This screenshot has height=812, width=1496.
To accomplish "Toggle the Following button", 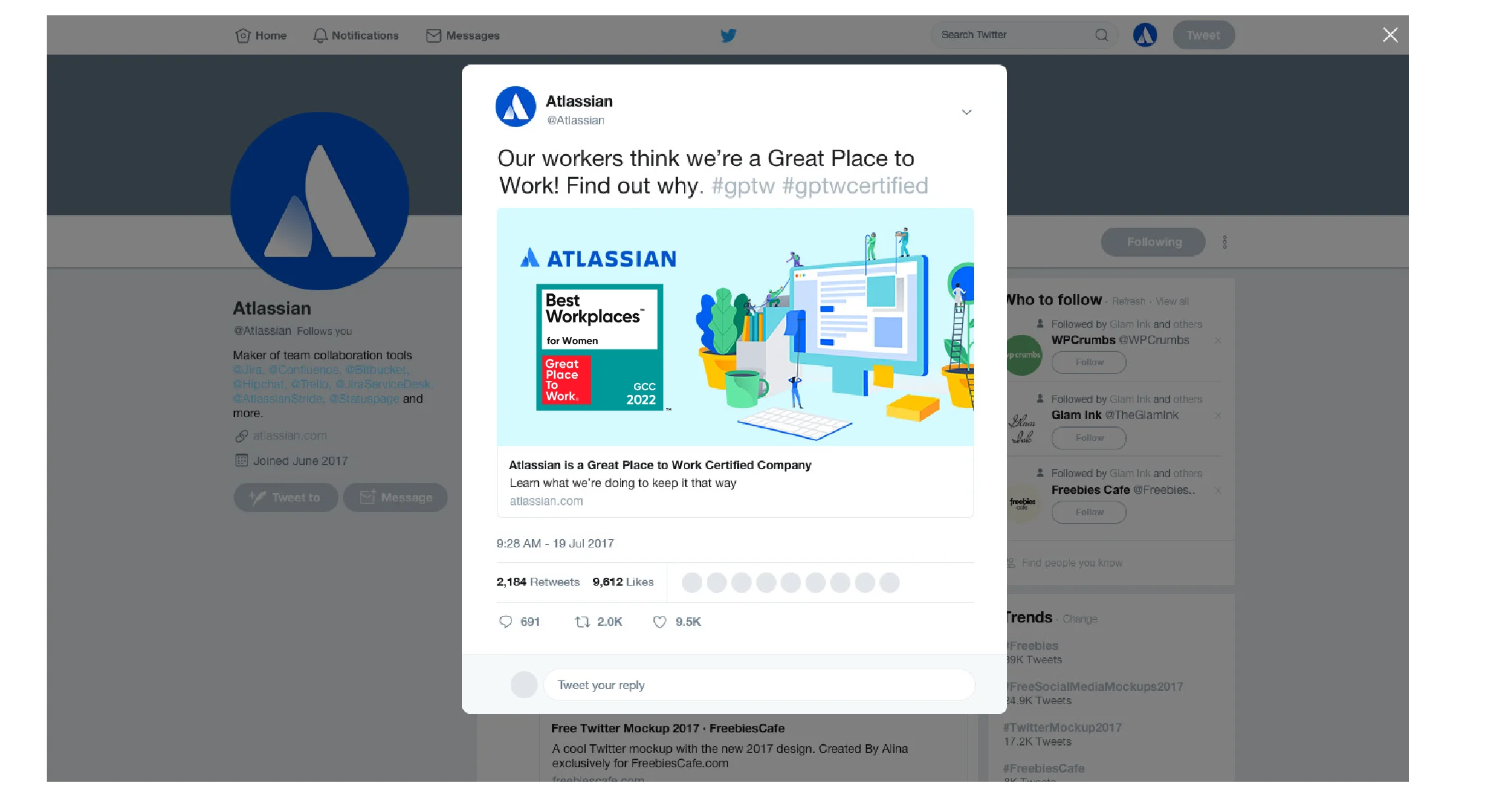I will (x=1153, y=242).
